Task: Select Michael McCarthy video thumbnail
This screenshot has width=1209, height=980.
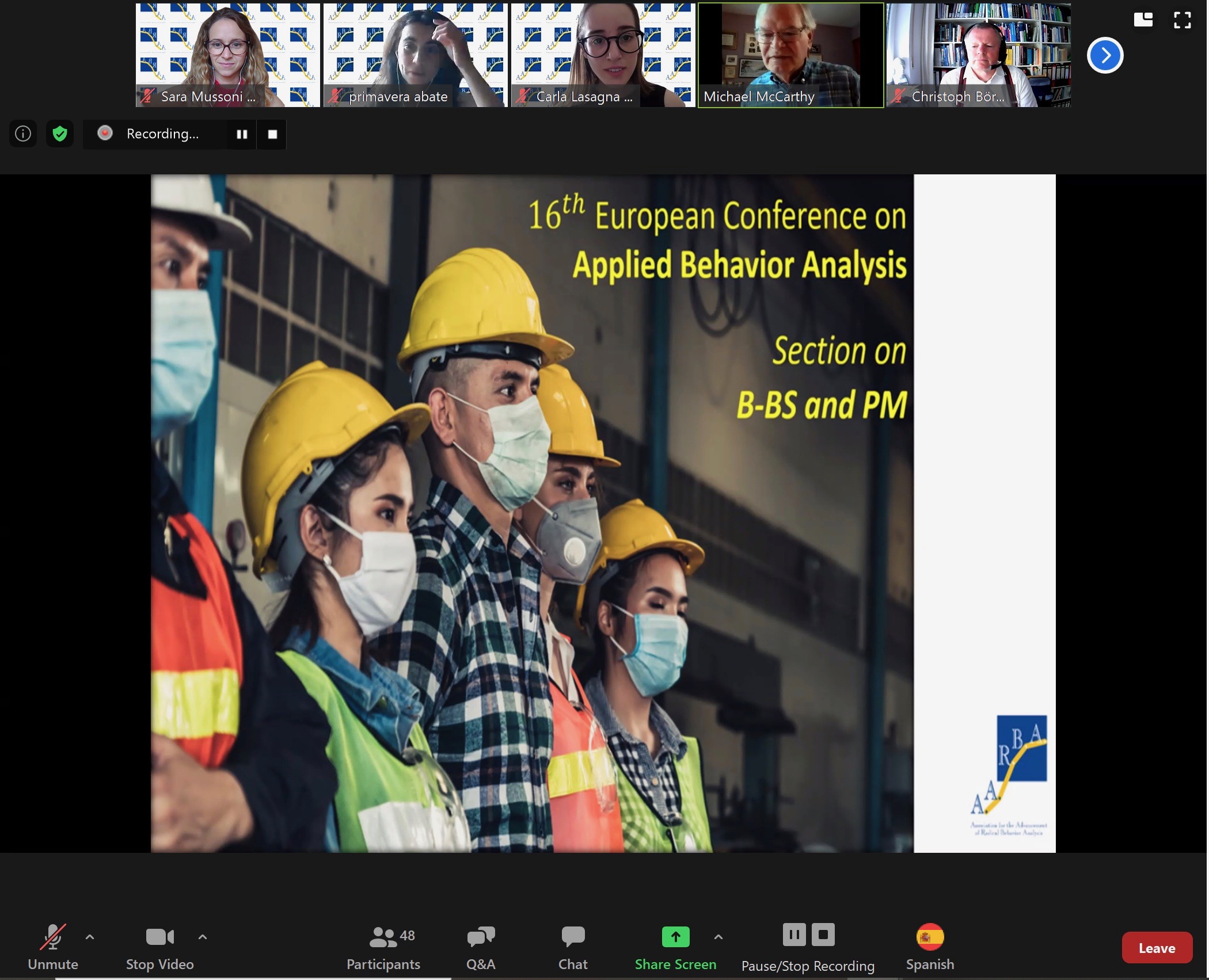Action: tap(790, 55)
